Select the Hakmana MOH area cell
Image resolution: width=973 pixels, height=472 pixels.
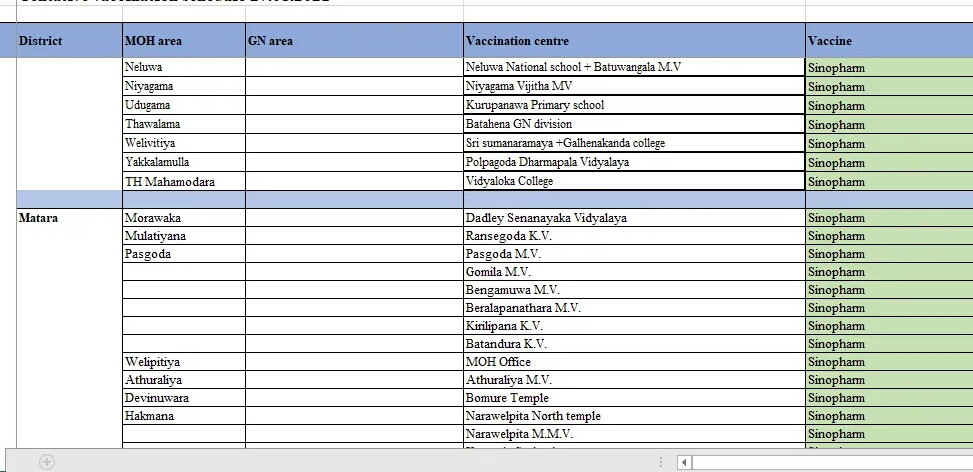[184, 416]
